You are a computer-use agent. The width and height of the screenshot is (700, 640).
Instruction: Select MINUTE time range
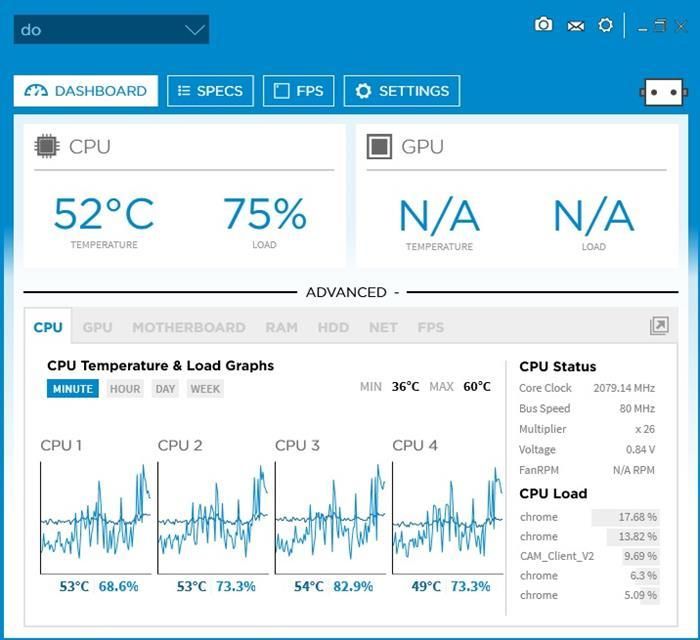tap(72, 389)
